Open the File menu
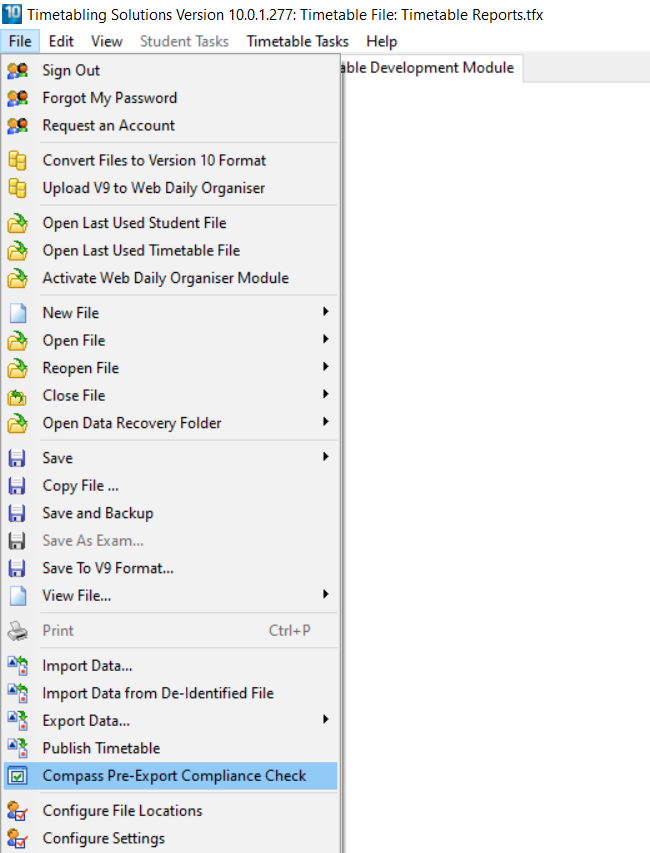Viewport: 650px width, 853px height. [20, 41]
